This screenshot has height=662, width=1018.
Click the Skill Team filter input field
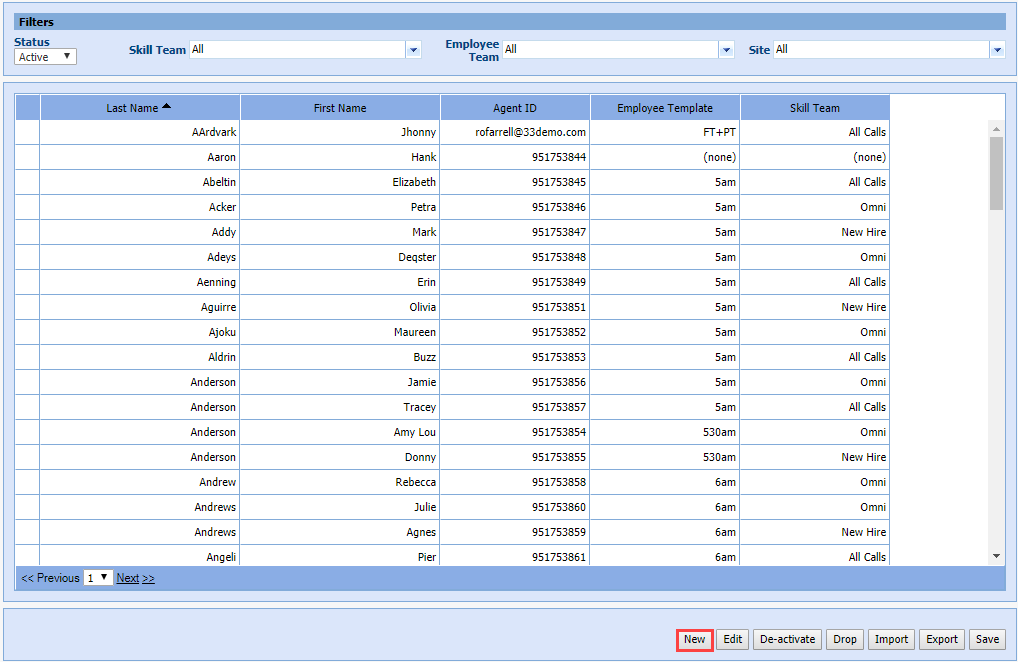tap(297, 50)
